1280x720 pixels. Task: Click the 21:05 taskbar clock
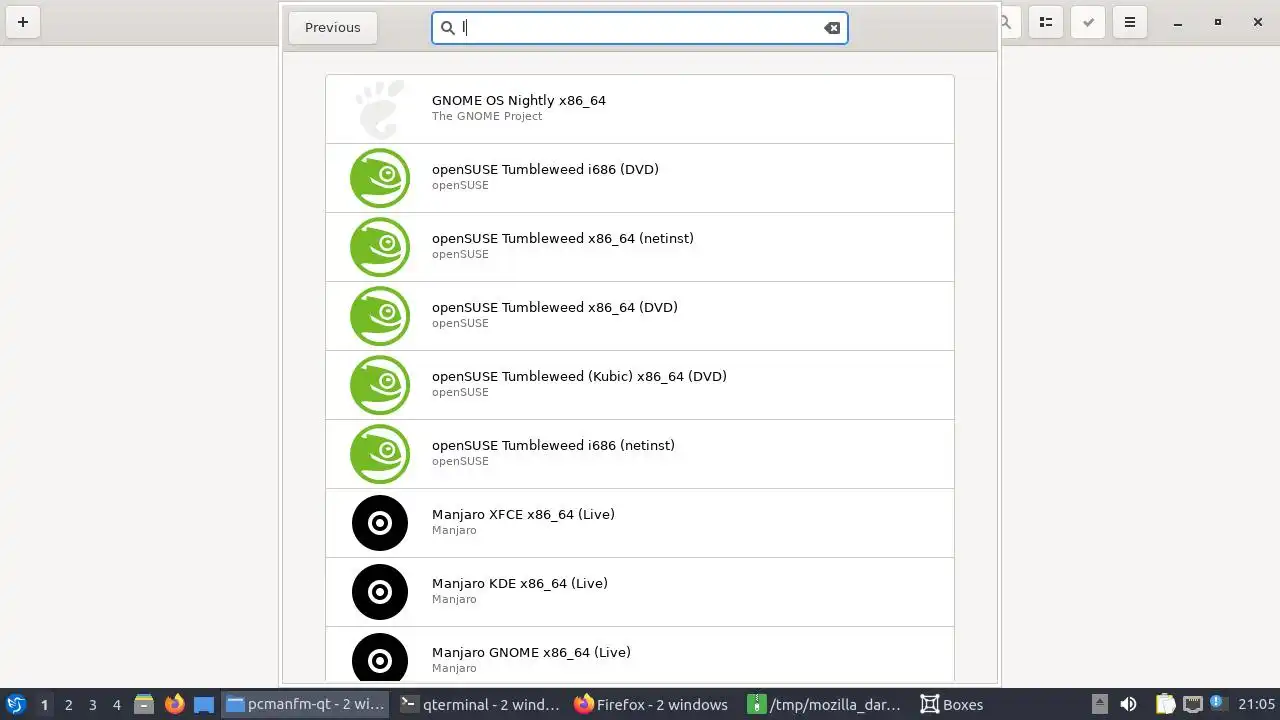pyautogui.click(x=1256, y=704)
